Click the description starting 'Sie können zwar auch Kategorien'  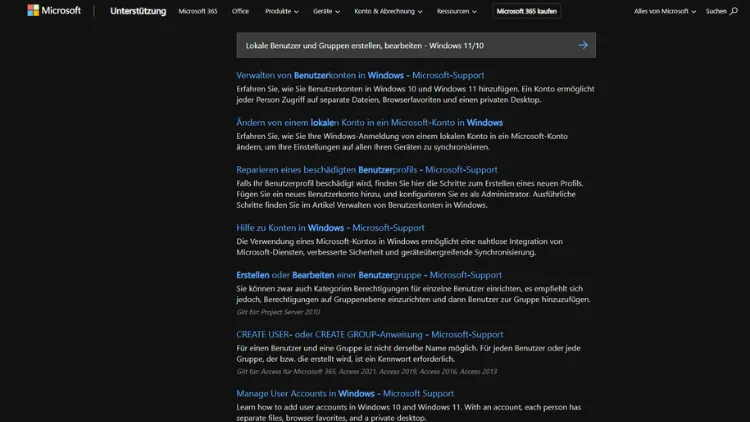pyautogui.click(x=413, y=294)
